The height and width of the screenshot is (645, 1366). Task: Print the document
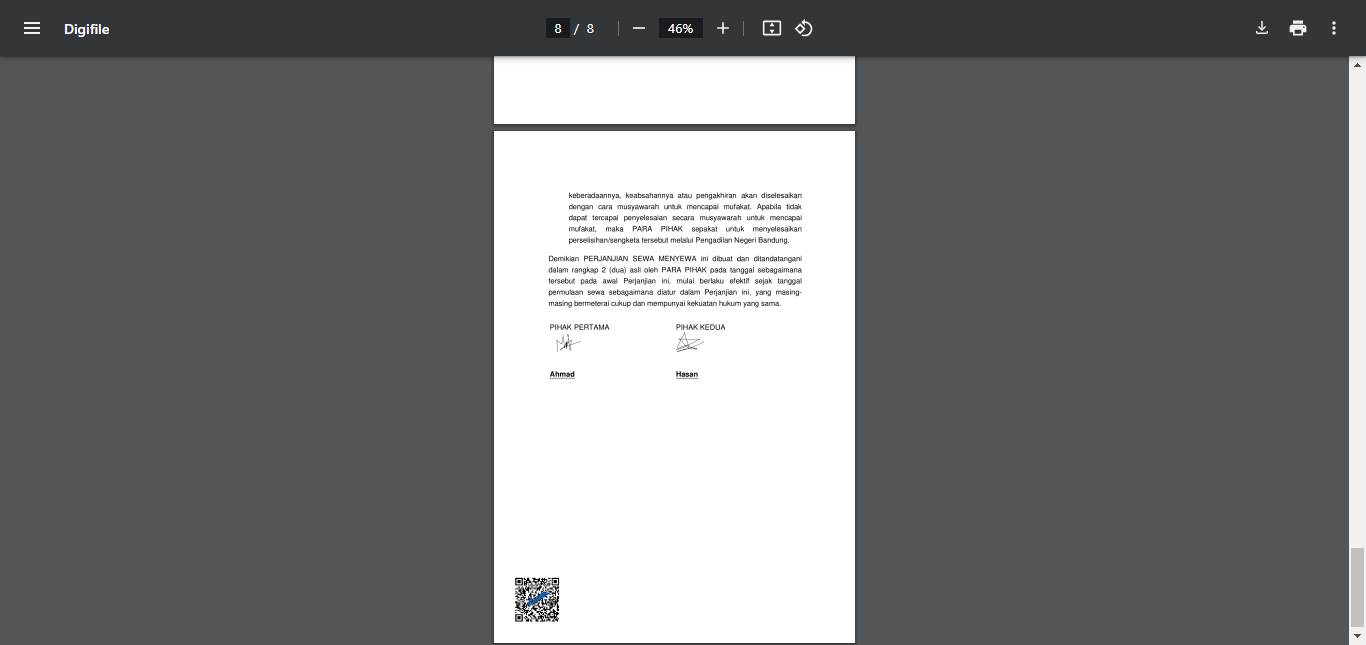pos(1298,28)
